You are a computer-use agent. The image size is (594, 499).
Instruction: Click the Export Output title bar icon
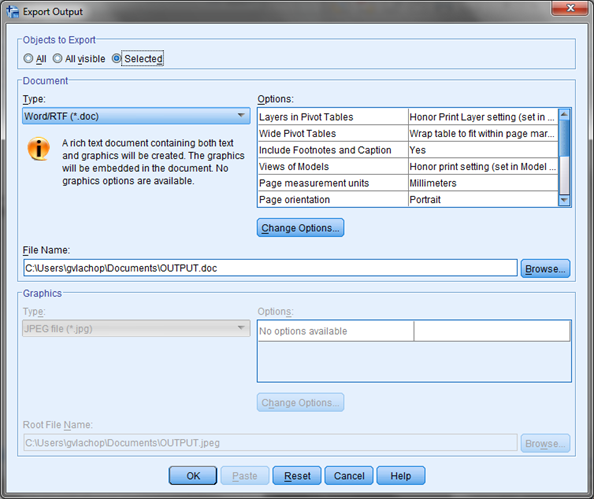click(12, 11)
